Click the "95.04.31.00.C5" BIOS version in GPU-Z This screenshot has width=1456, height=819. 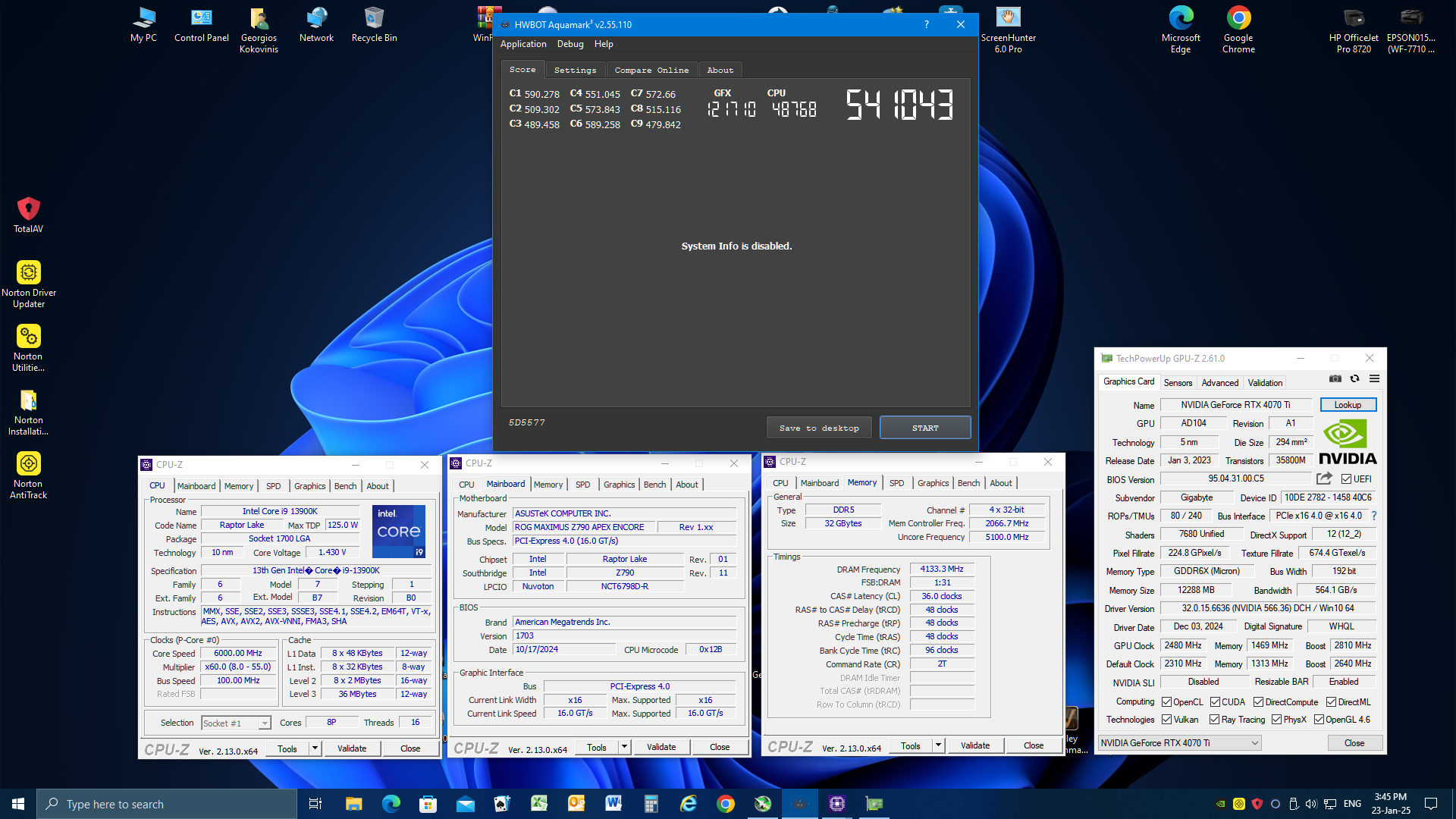tap(1236, 479)
